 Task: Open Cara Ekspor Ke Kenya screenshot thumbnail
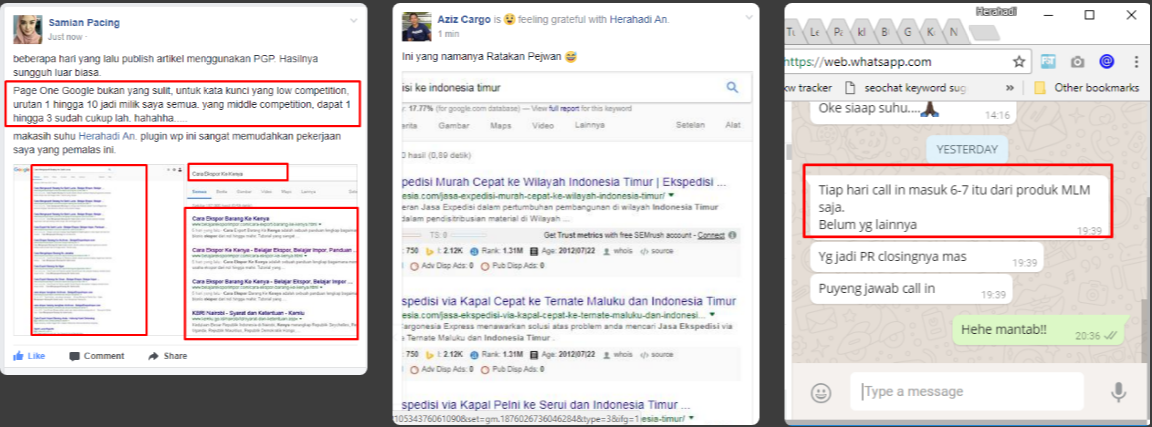coord(273,252)
